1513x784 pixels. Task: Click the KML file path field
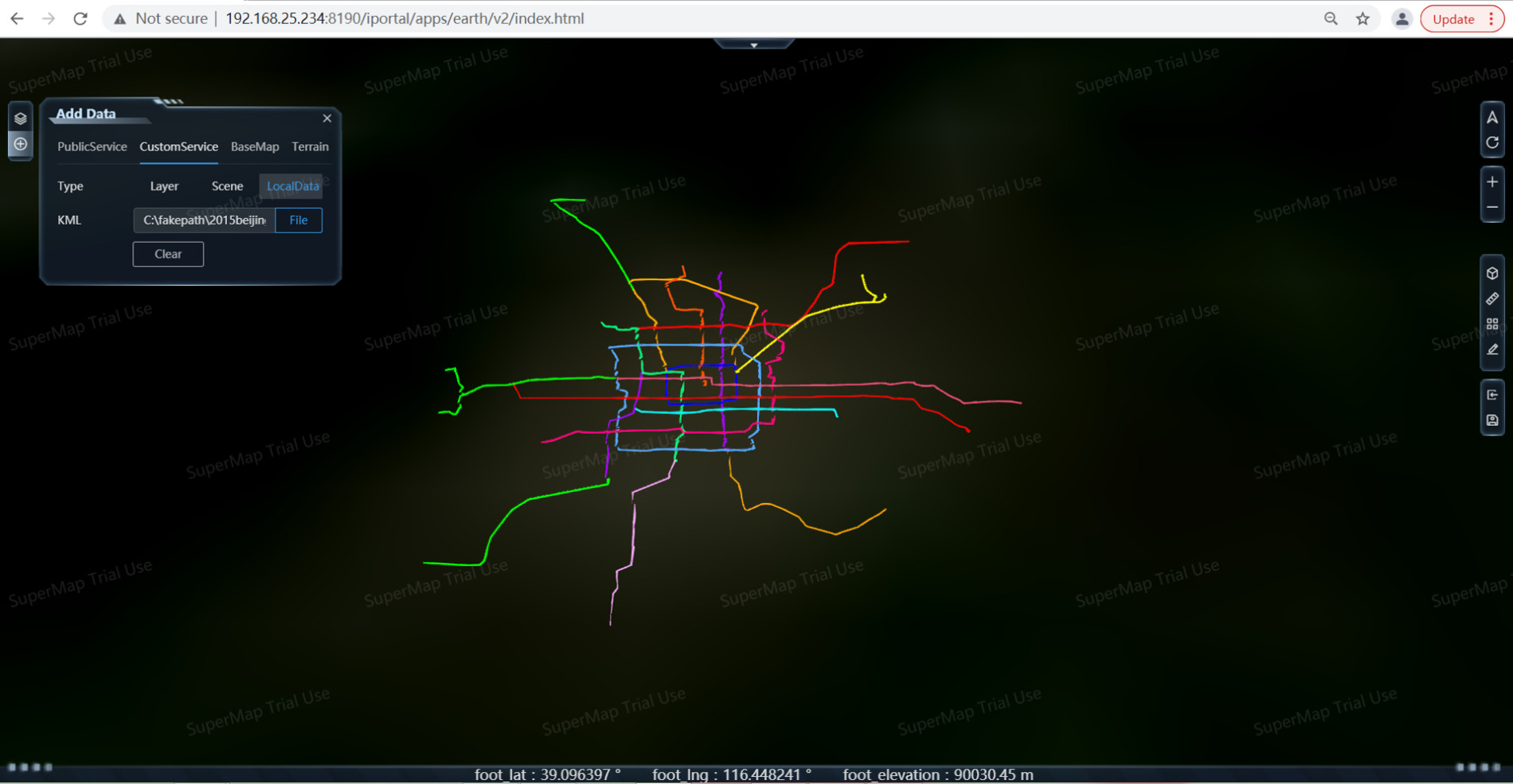coord(205,220)
